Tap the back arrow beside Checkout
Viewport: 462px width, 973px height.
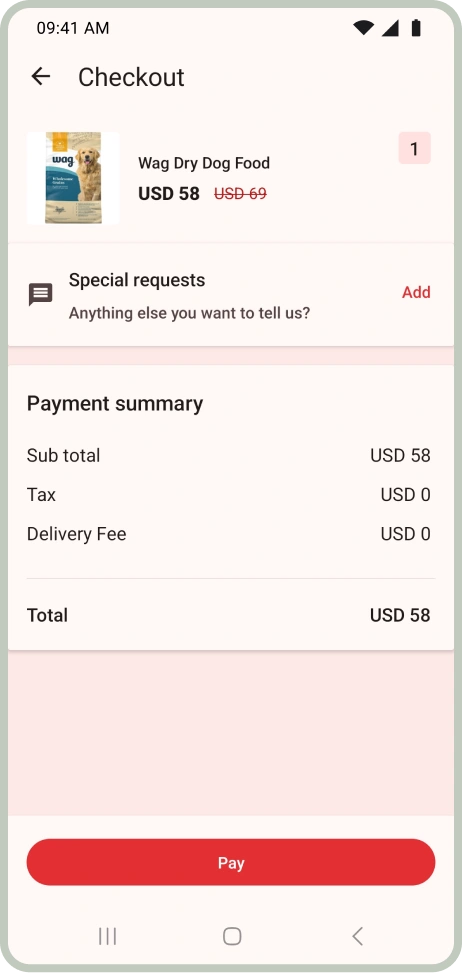tap(41, 76)
